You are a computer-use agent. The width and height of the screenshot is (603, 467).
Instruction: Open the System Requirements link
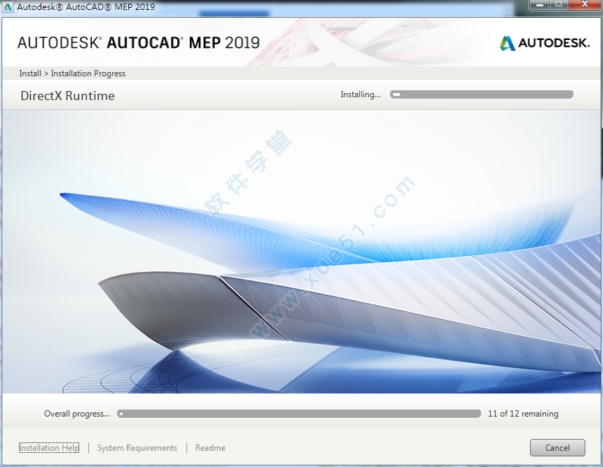[x=137, y=448]
